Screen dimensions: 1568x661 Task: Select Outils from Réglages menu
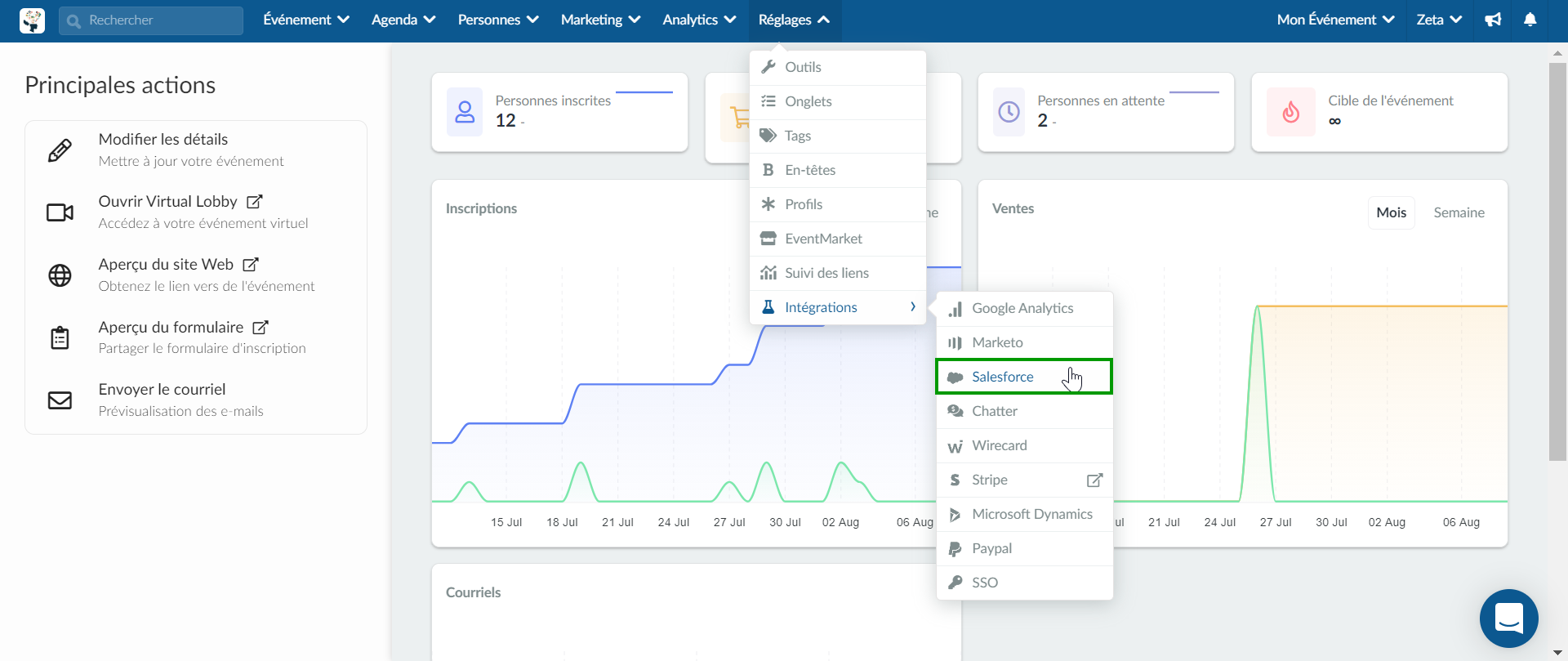click(x=838, y=67)
